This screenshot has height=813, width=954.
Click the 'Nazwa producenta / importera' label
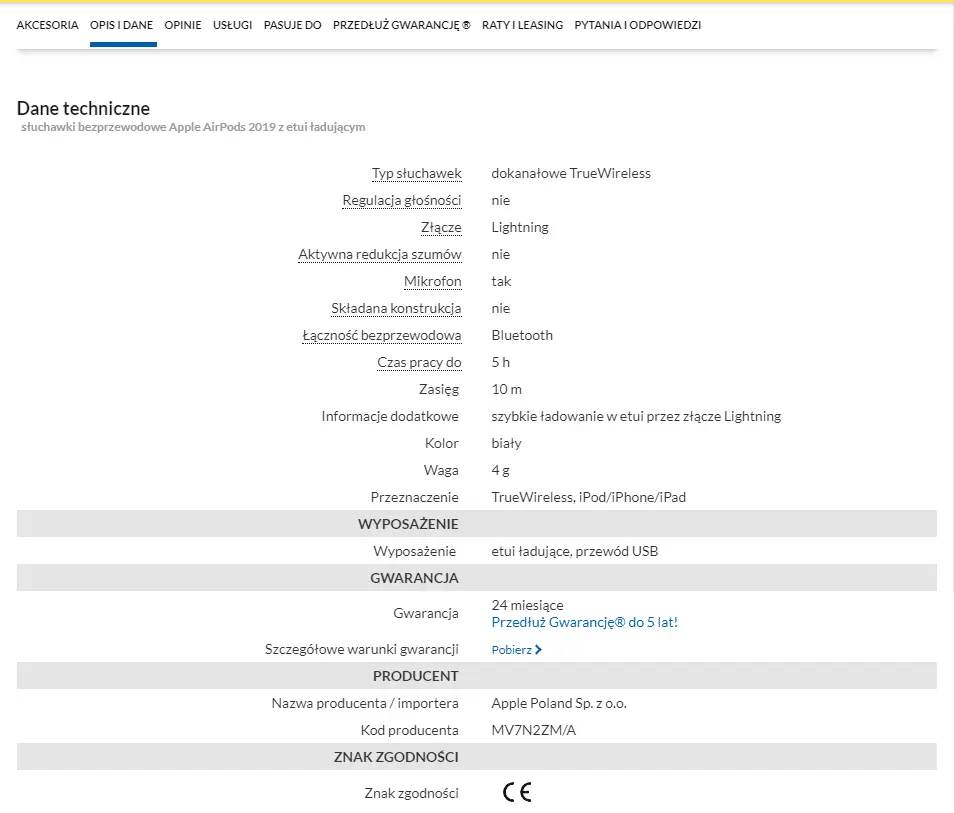point(365,703)
